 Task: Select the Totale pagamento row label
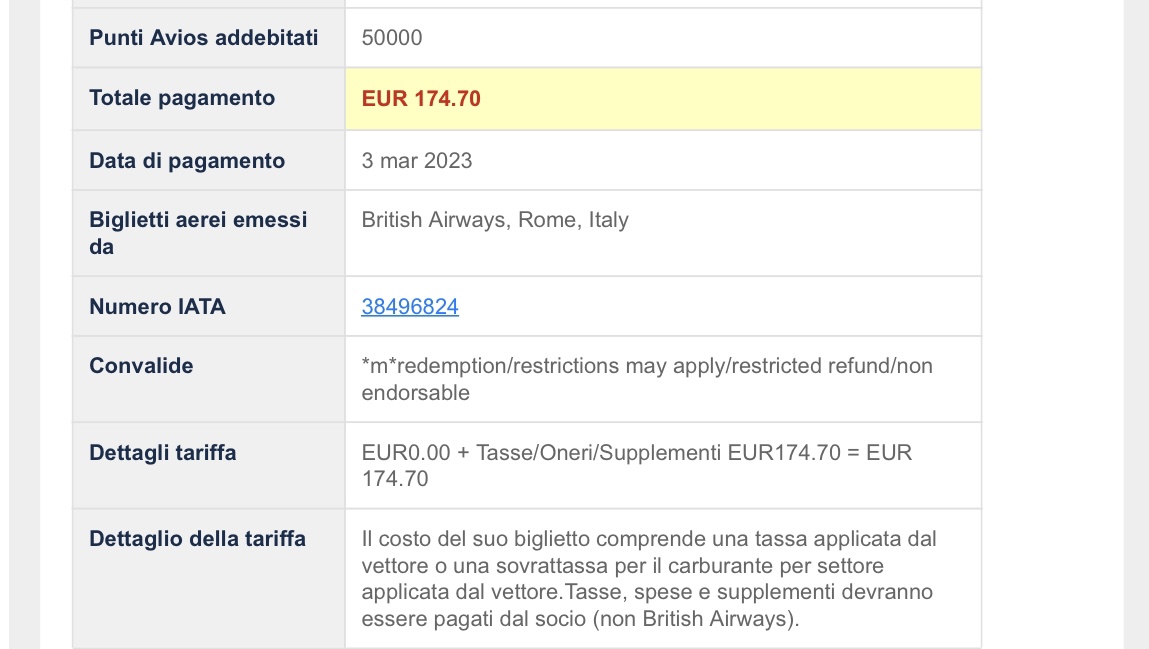coord(182,98)
